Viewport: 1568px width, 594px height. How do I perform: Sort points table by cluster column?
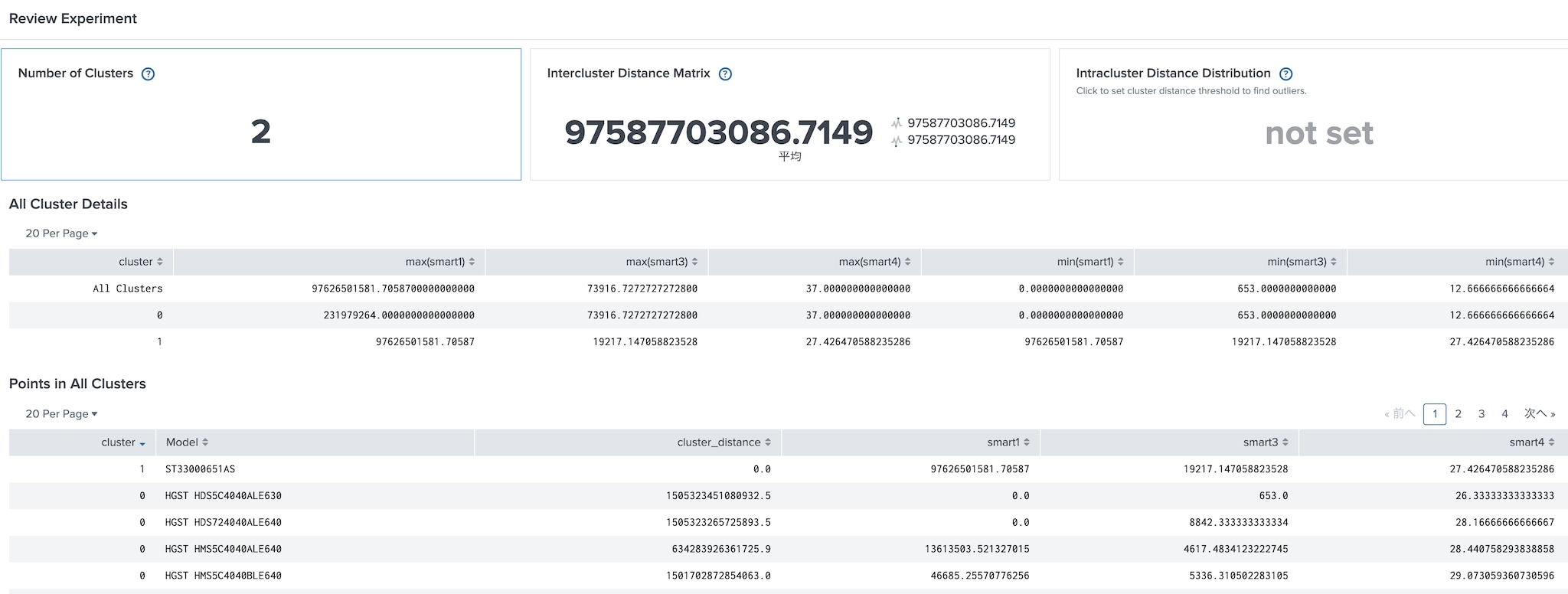pyautogui.click(x=123, y=442)
